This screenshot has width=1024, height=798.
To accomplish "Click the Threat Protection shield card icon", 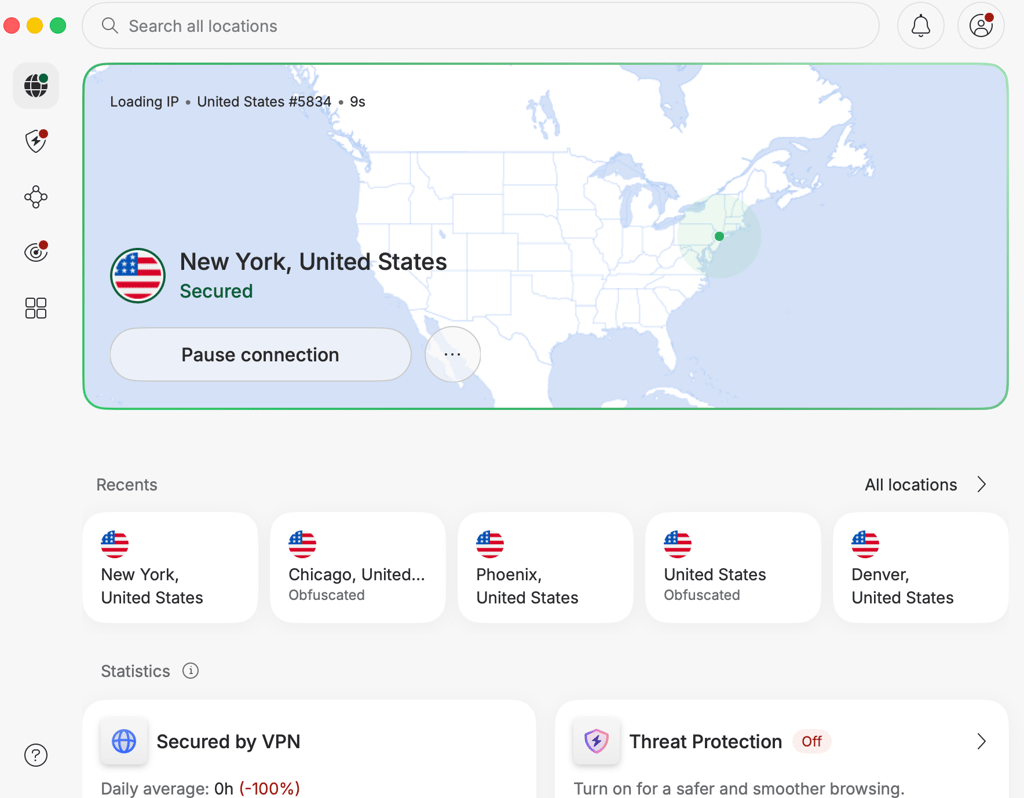I will [x=596, y=741].
